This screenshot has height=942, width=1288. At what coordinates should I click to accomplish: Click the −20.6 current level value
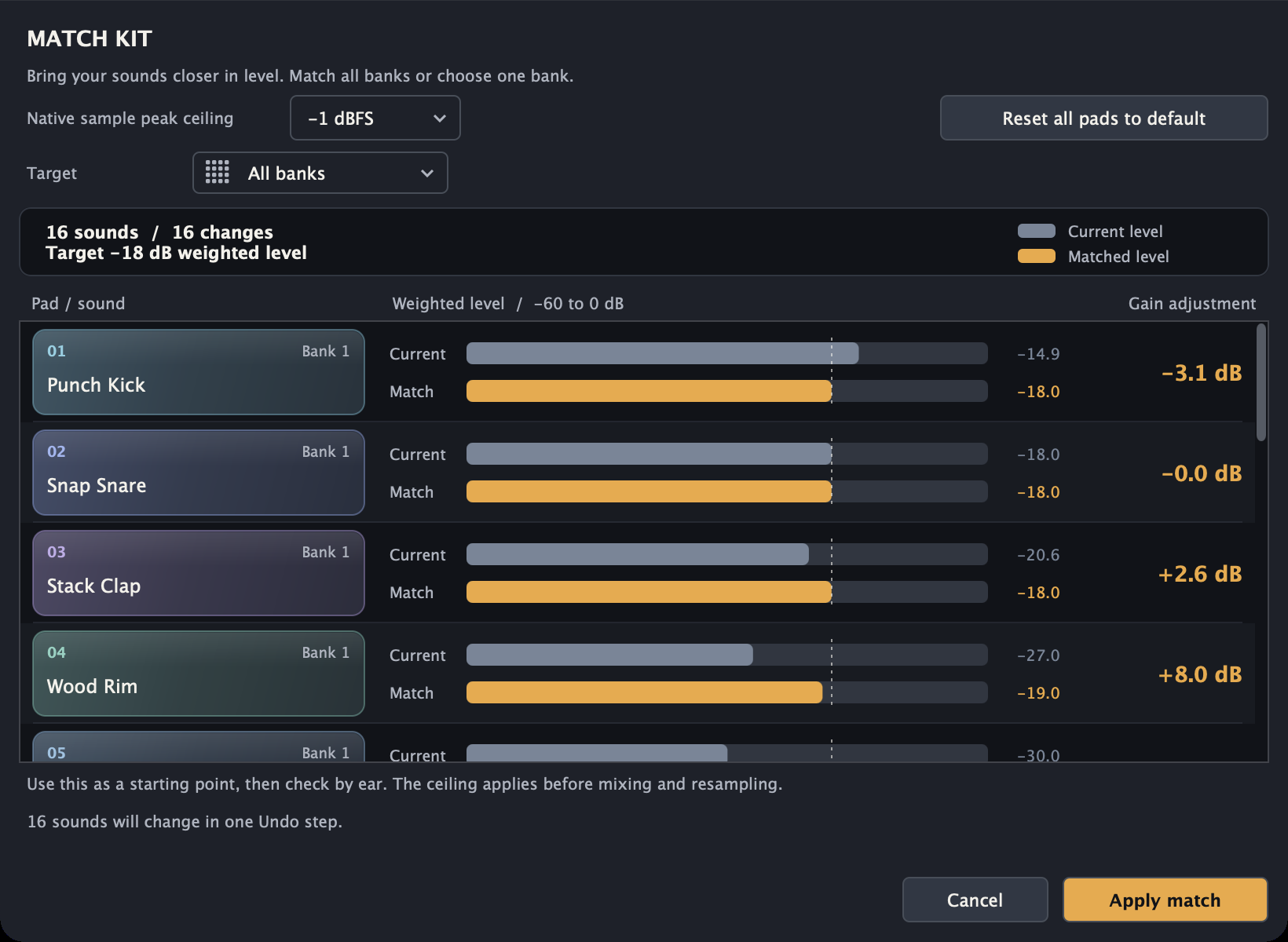coord(1038,555)
